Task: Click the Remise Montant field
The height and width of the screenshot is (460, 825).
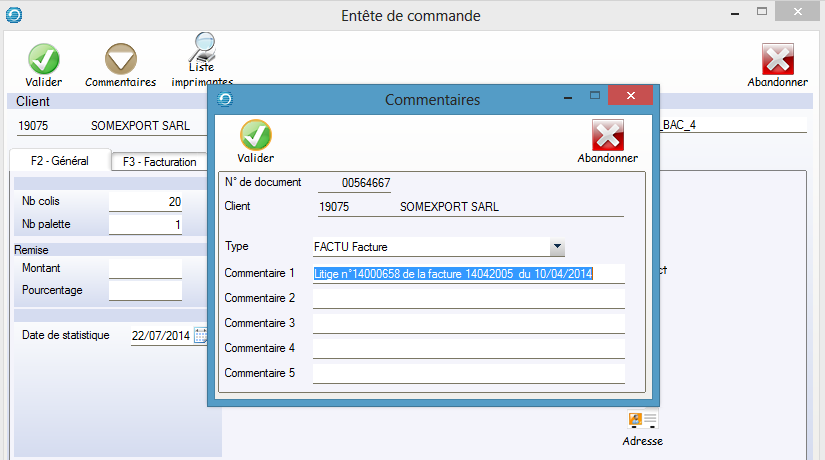Action: (x=145, y=268)
